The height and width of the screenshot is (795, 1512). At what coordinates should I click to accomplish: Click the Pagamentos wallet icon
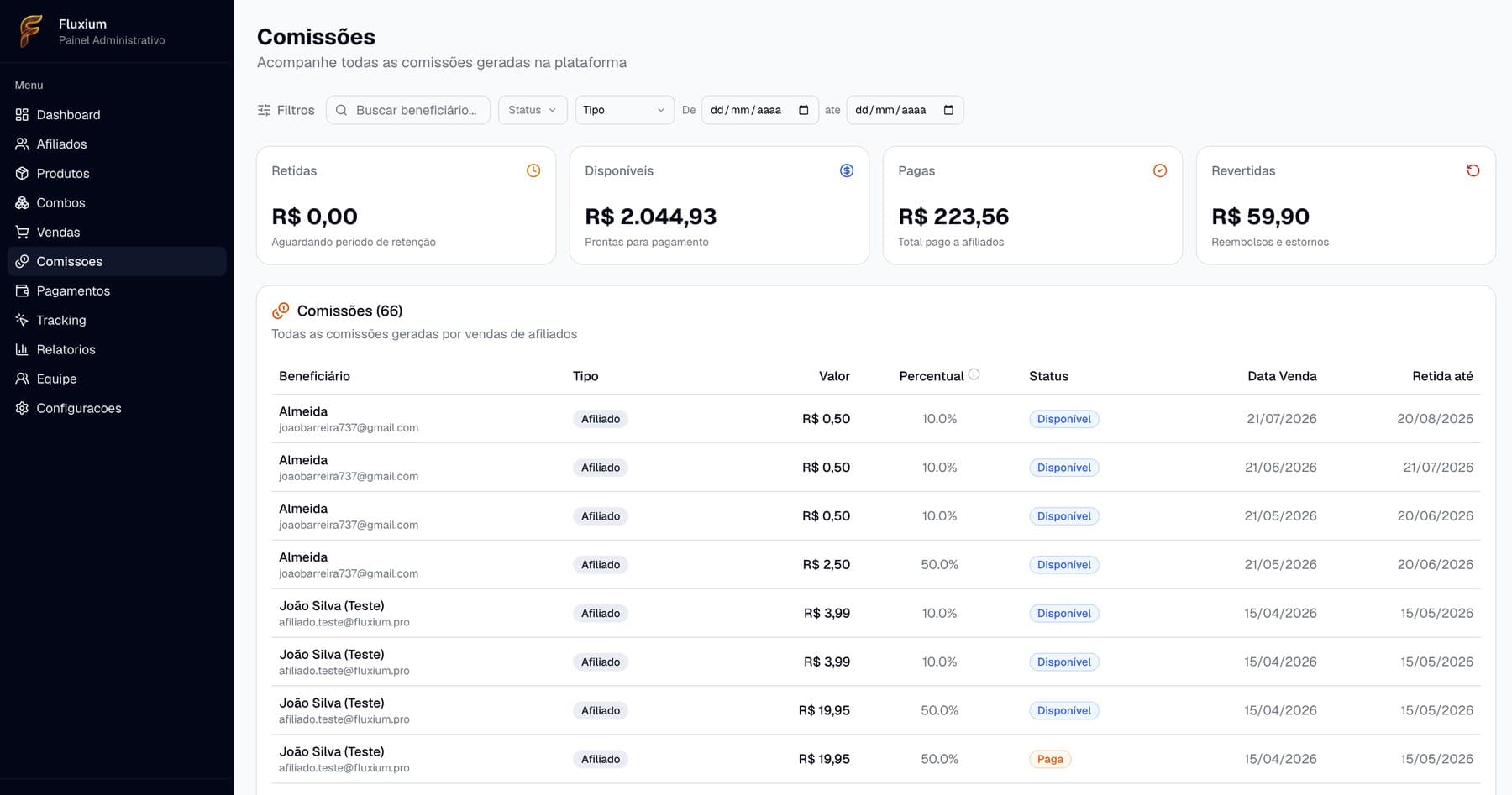[22, 290]
